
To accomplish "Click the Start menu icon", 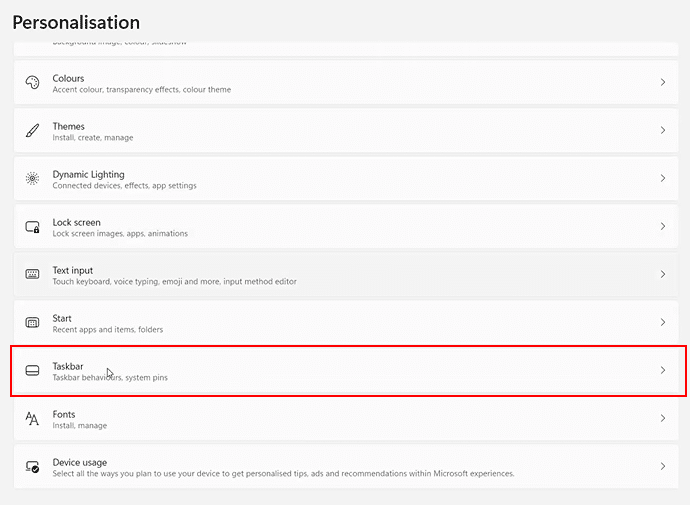I will 32,323.
